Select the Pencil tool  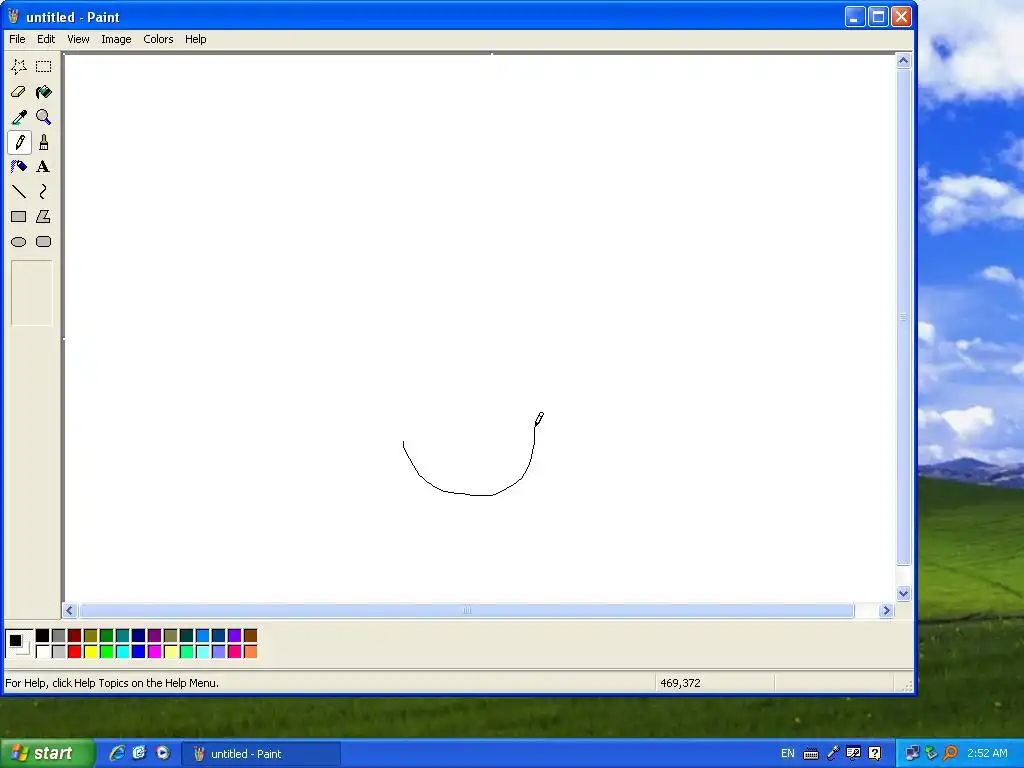point(19,142)
